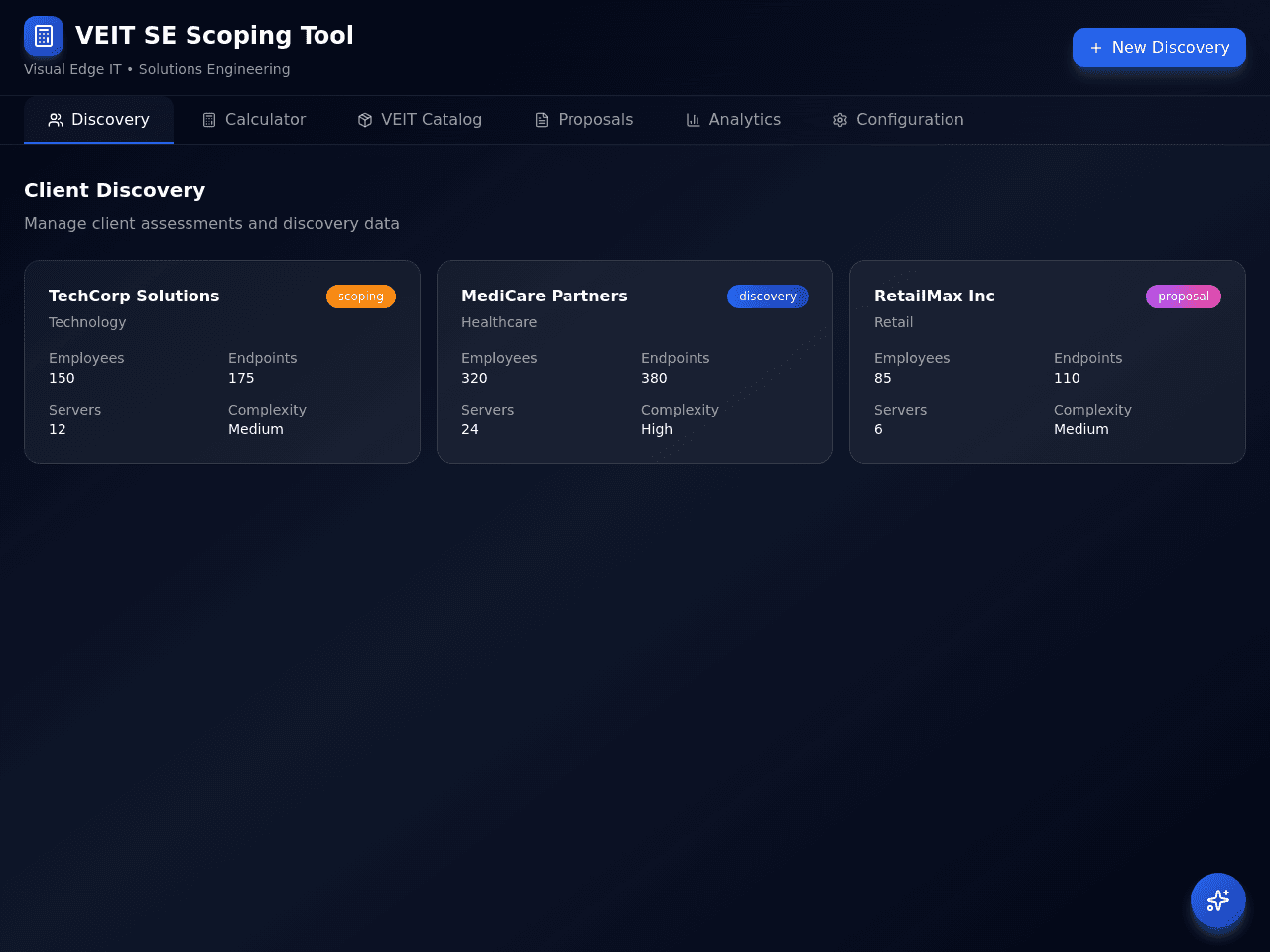Viewport: 1270px width, 952px height.
Task: Go to the VEIT Catalog tab
Action: pyautogui.click(x=420, y=120)
